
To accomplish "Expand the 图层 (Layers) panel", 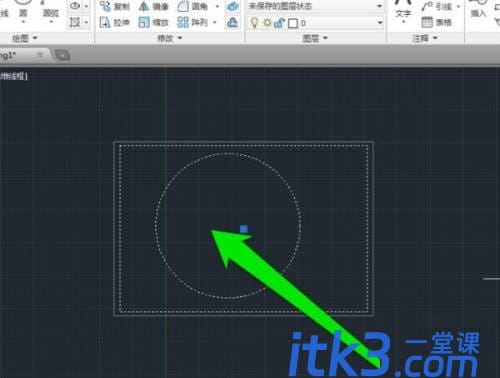I will (x=315, y=38).
